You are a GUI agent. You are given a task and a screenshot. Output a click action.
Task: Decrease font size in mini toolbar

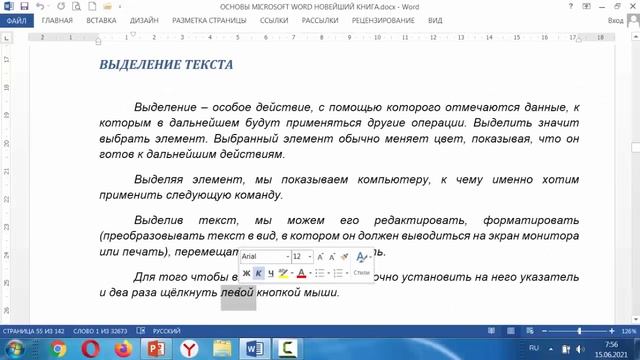point(332,257)
